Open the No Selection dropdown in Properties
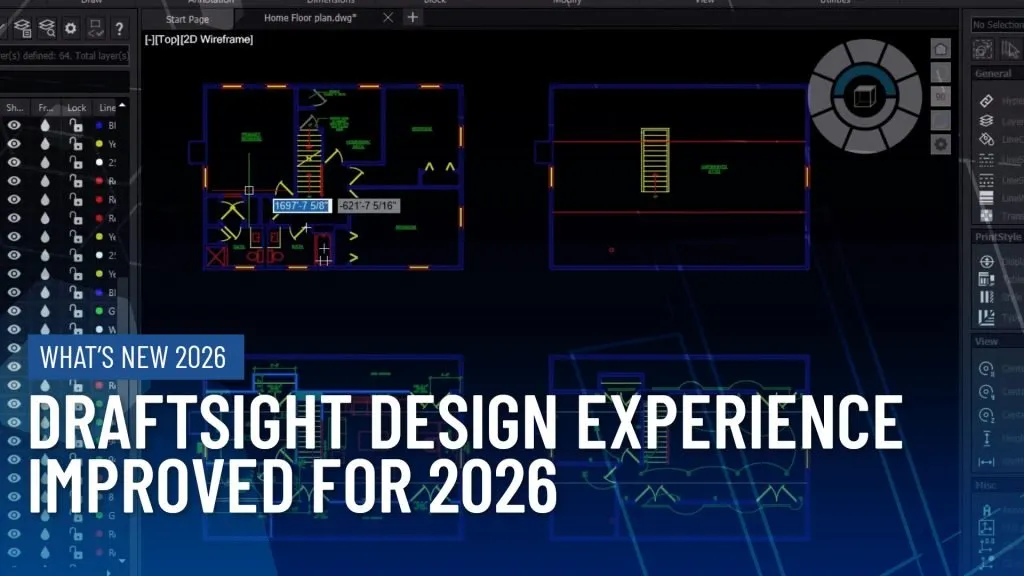 (997, 24)
